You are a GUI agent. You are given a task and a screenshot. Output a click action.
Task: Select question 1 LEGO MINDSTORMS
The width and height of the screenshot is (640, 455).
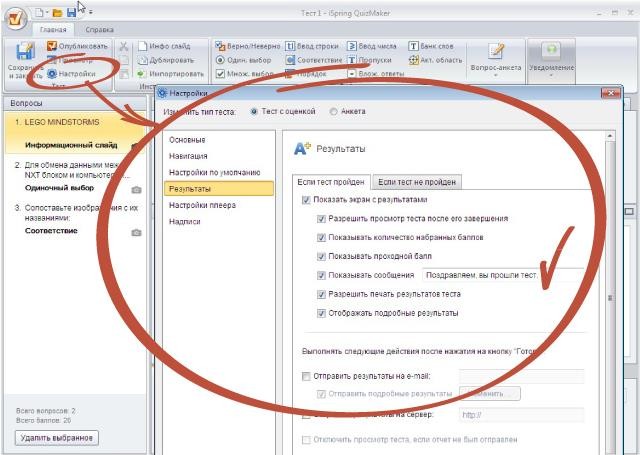(75, 133)
